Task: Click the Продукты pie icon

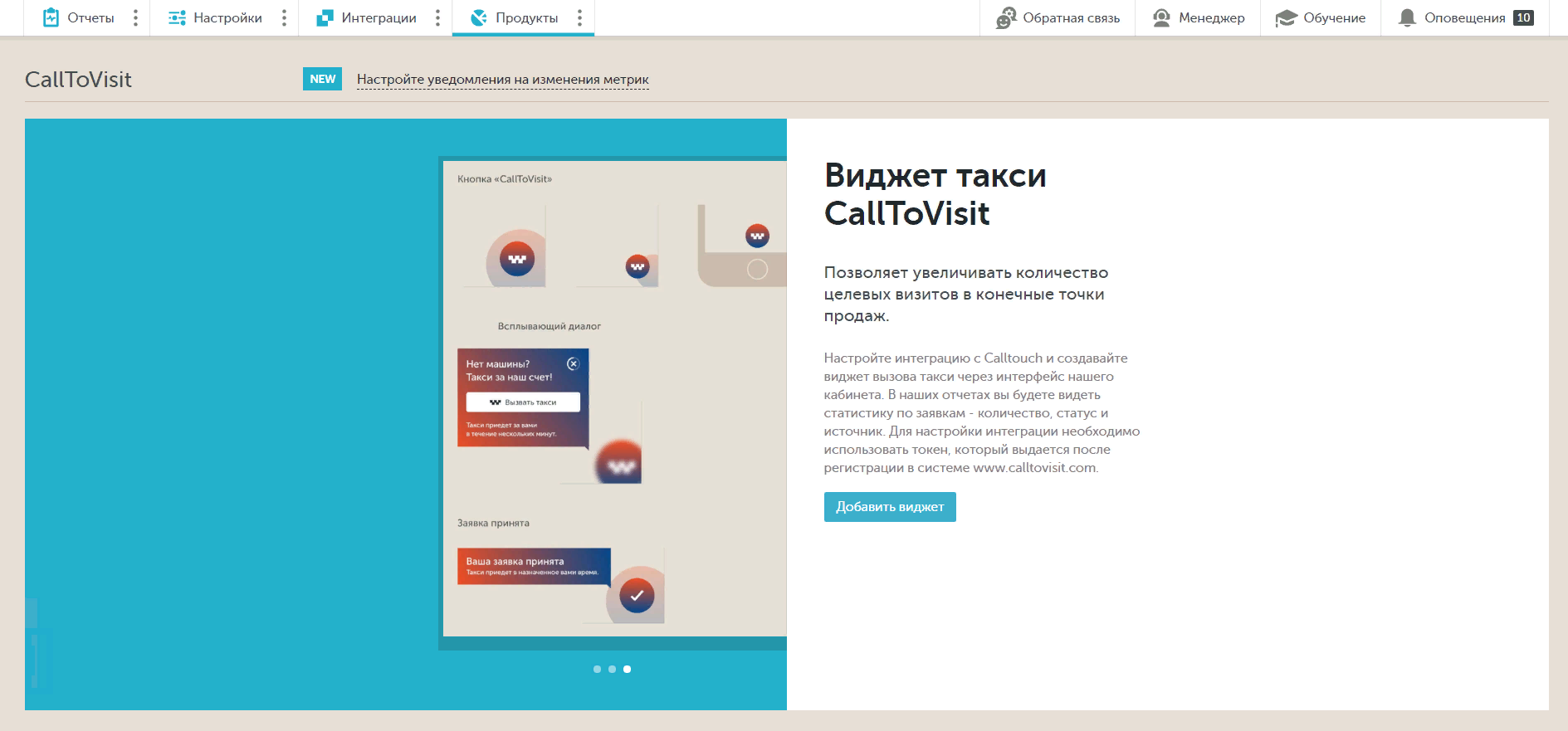Action: point(478,17)
